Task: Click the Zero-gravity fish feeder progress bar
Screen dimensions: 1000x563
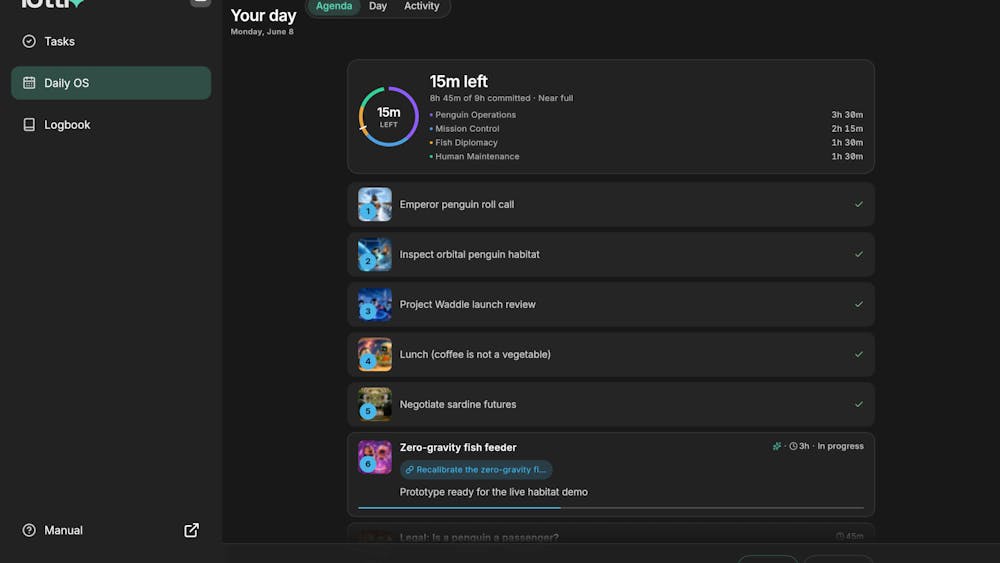Action: [610, 508]
